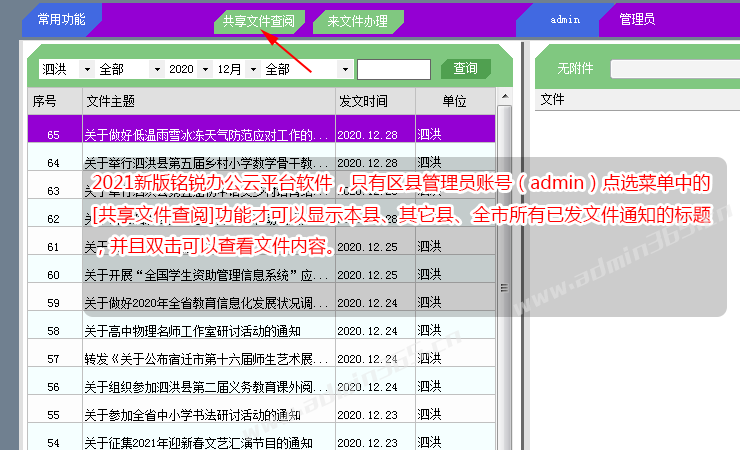
Task: Select row 57 转发宿迁市第十六届师生艺术展
Action: pyautogui.click(x=261, y=353)
